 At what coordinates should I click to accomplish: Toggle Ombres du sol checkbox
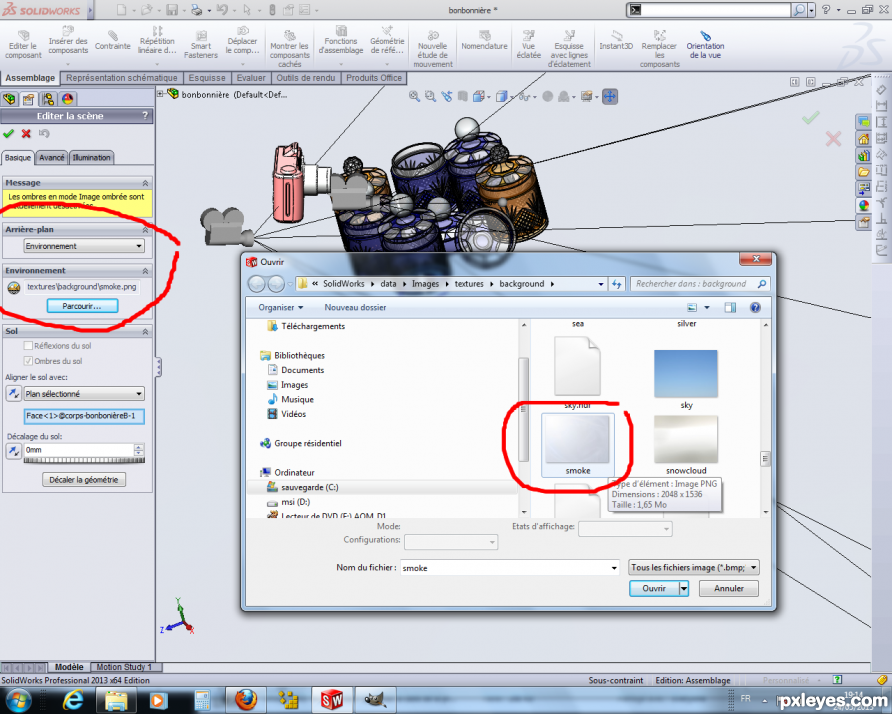(x=28, y=361)
